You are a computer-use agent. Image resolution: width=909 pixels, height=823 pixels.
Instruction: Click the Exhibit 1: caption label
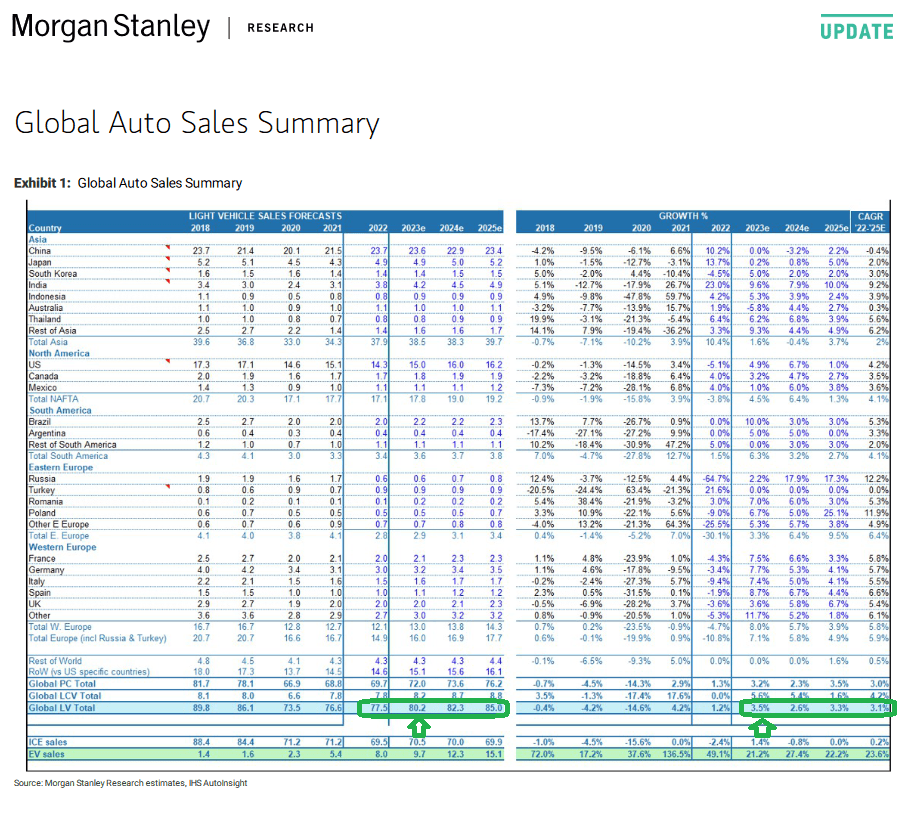(x=42, y=183)
